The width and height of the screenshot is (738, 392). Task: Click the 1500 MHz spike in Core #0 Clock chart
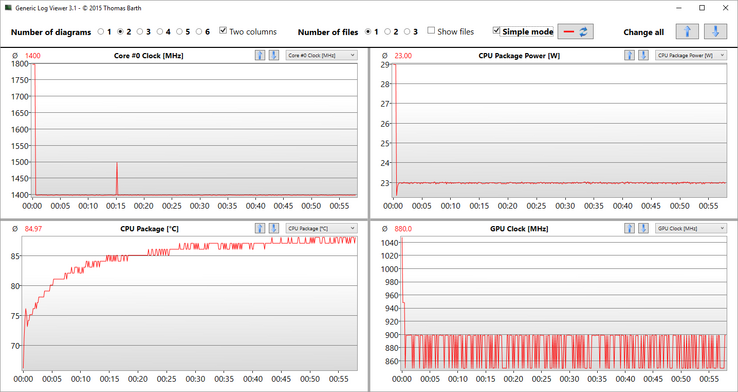click(117, 163)
